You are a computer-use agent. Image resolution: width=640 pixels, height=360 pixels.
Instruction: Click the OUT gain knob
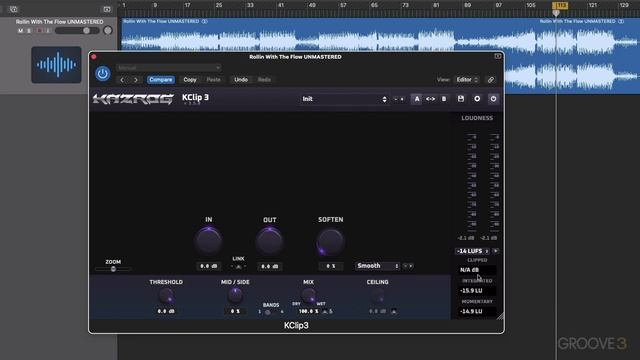(x=269, y=241)
